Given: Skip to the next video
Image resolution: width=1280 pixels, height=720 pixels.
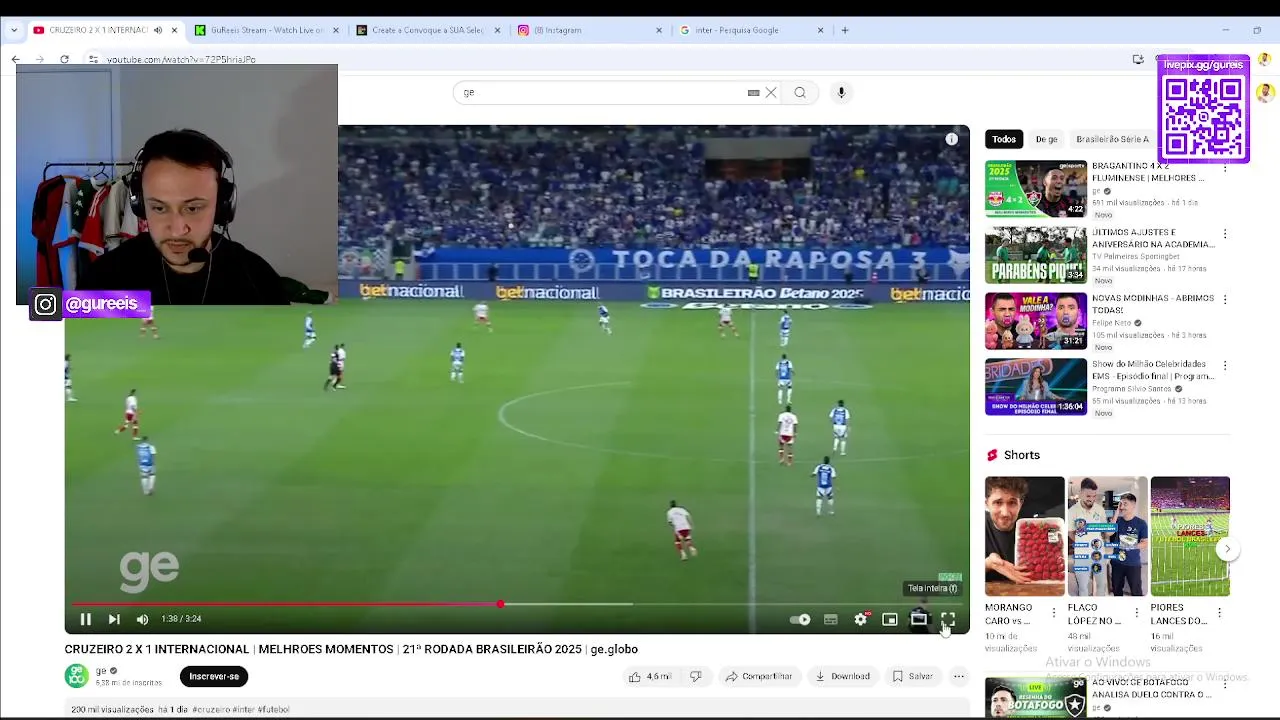Looking at the screenshot, I should pos(114,619).
